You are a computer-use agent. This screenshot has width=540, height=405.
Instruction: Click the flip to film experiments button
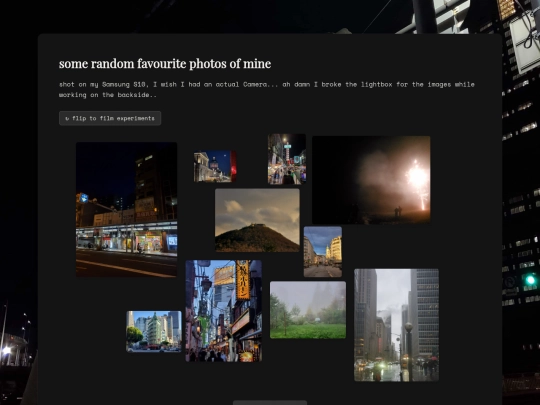[x=110, y=118]
